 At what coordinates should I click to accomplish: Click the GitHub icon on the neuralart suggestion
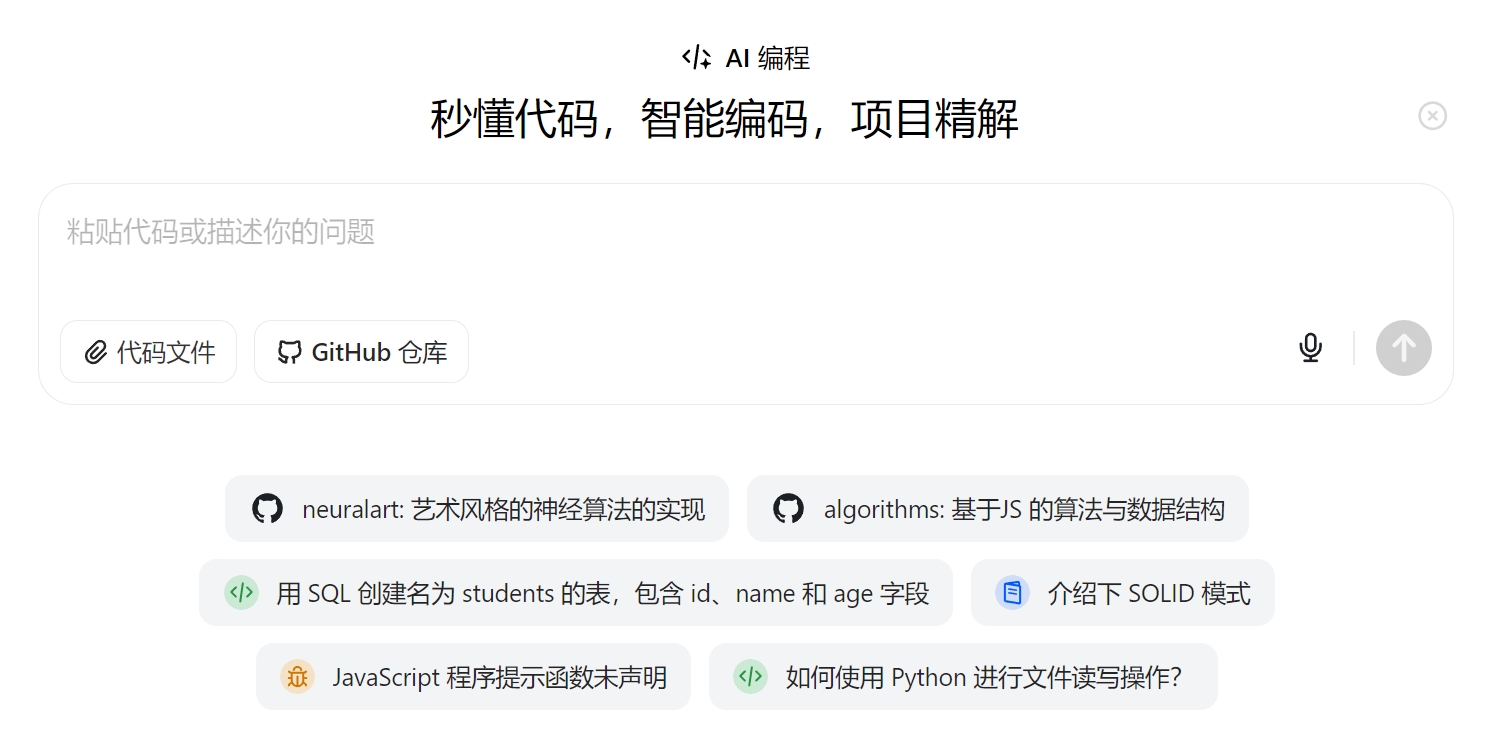[x=267, y=509]
